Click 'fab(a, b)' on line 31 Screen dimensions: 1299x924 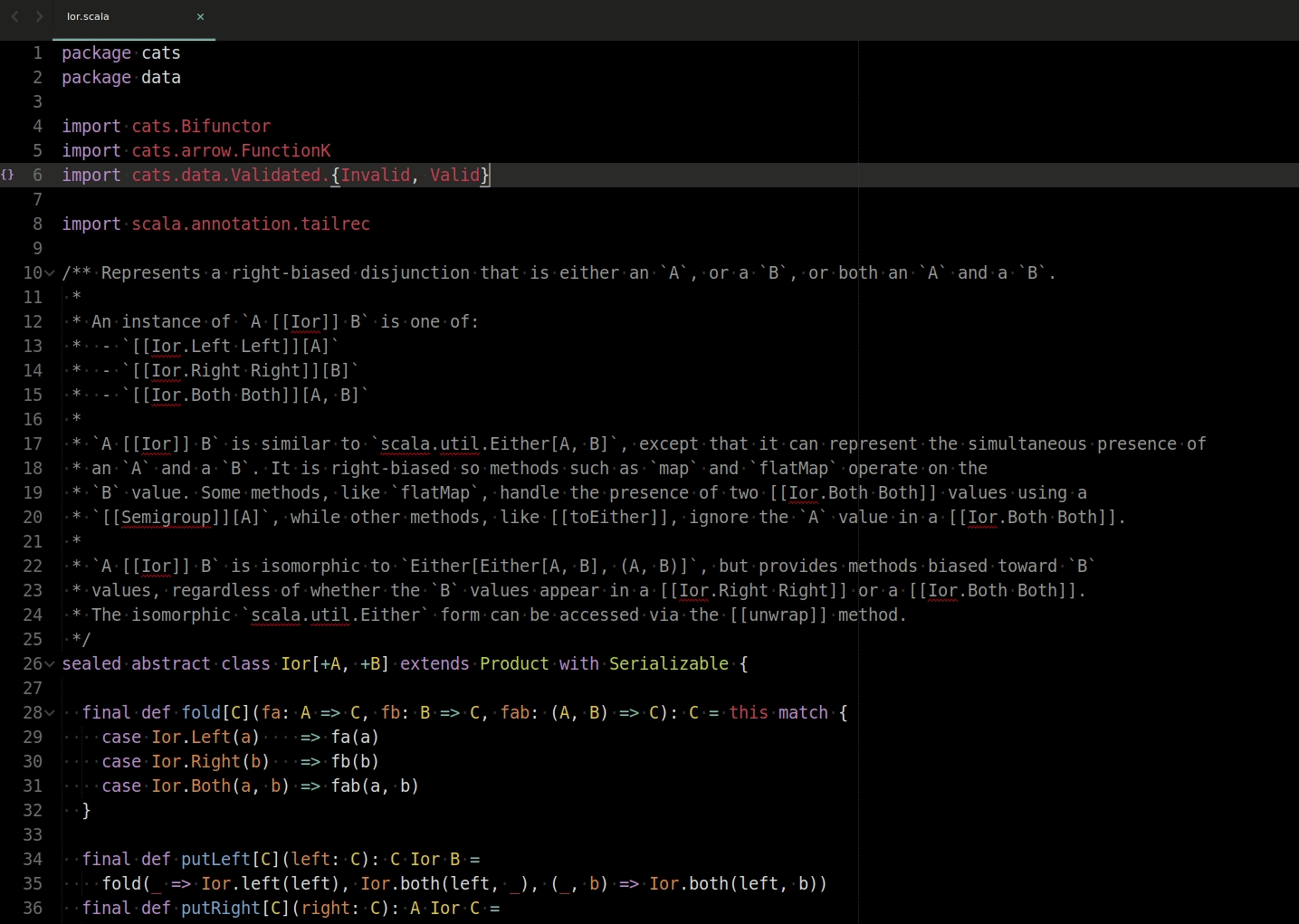(x=376, y=786)
